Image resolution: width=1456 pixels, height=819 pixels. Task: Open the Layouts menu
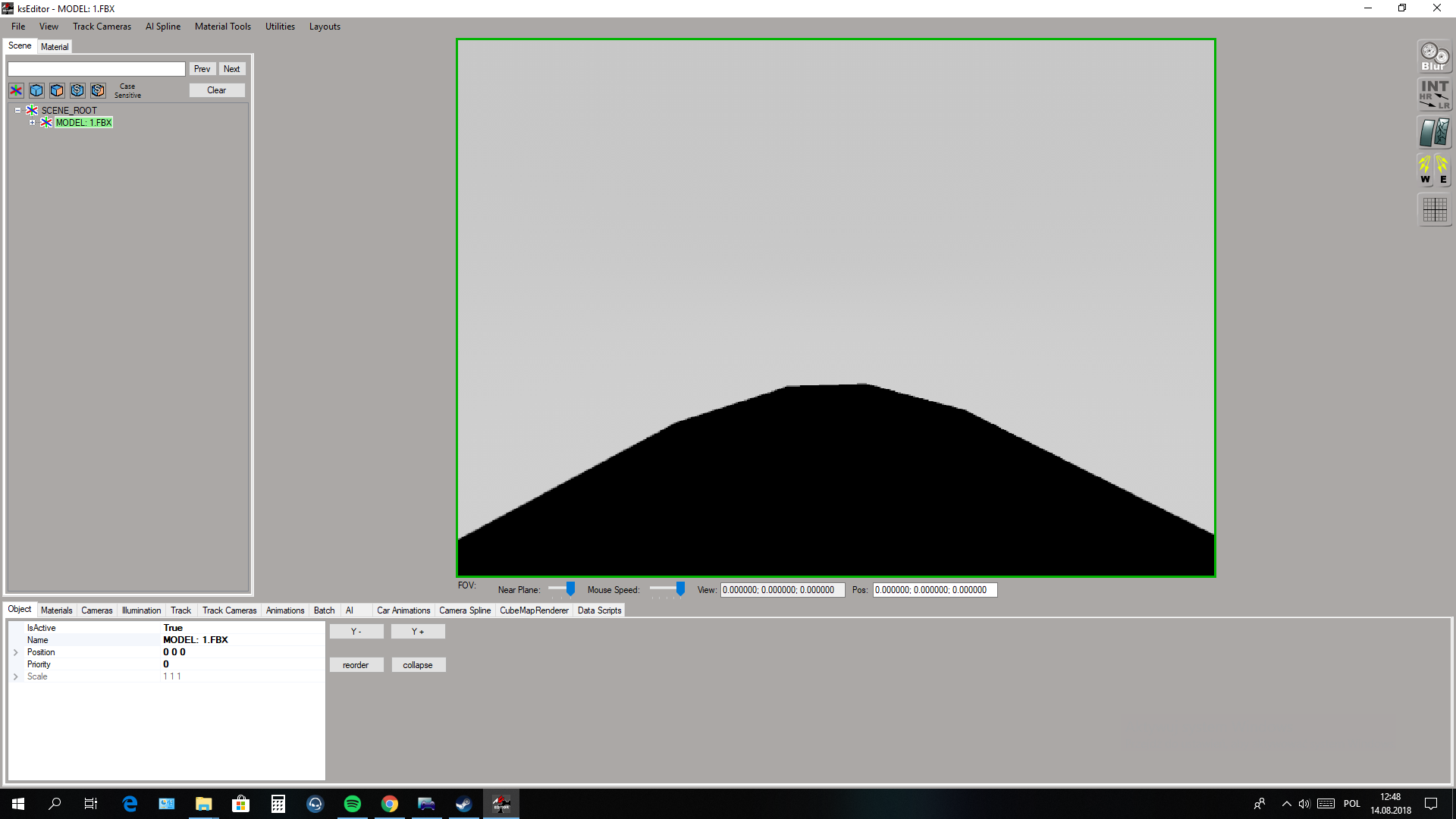coord(325,27)
